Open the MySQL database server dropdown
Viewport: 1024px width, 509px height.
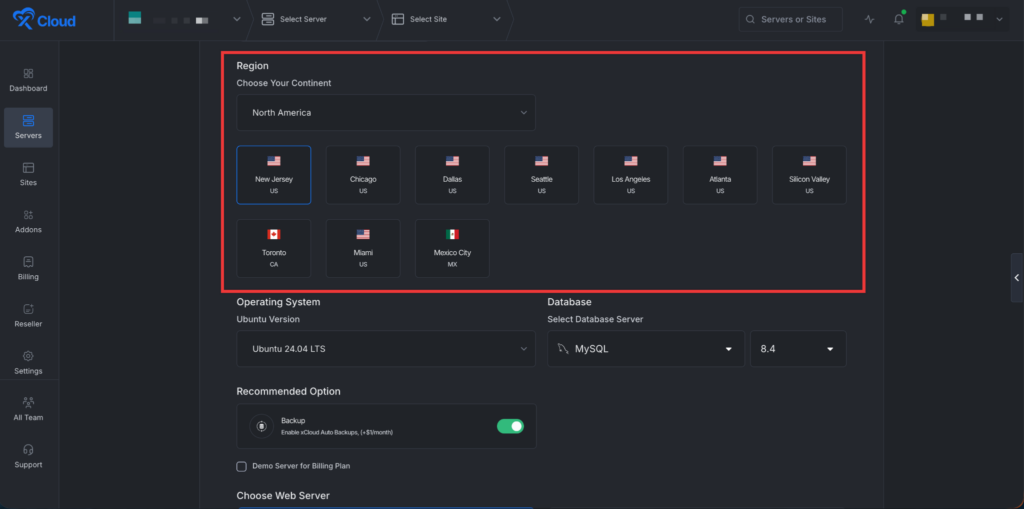point(645,349)
